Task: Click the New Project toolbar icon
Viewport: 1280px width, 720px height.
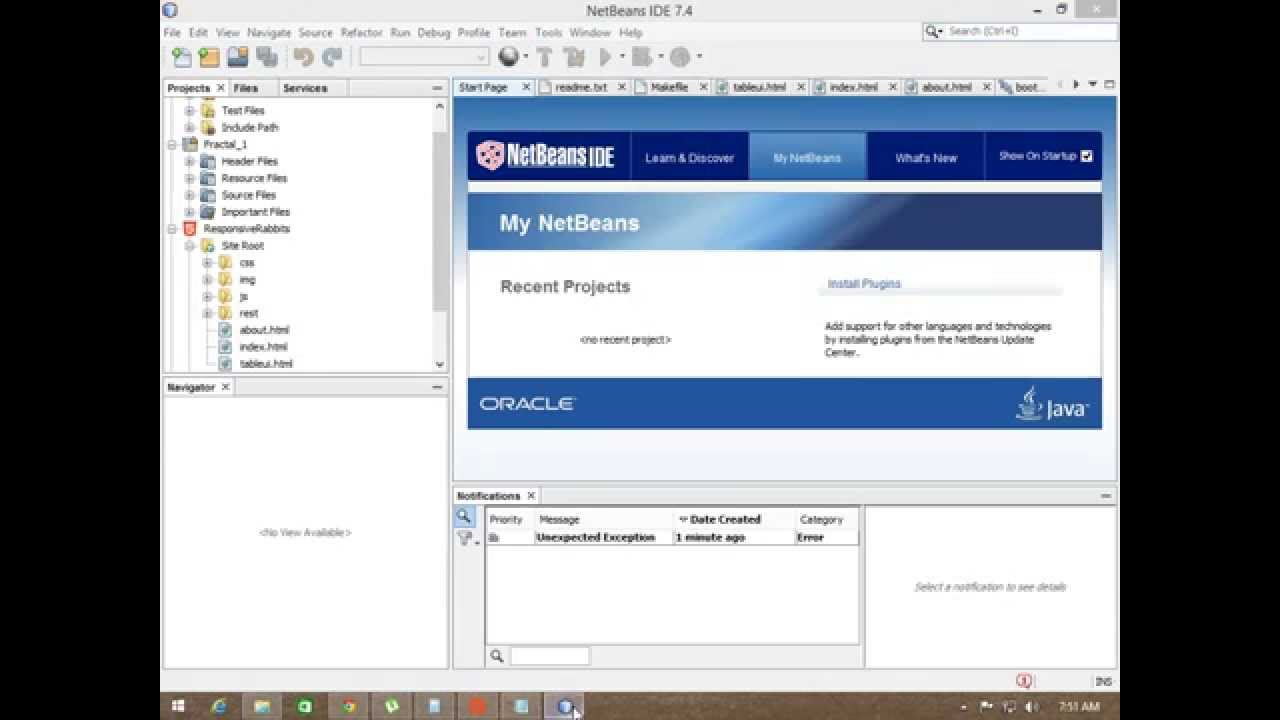Action: click(209, 58)
